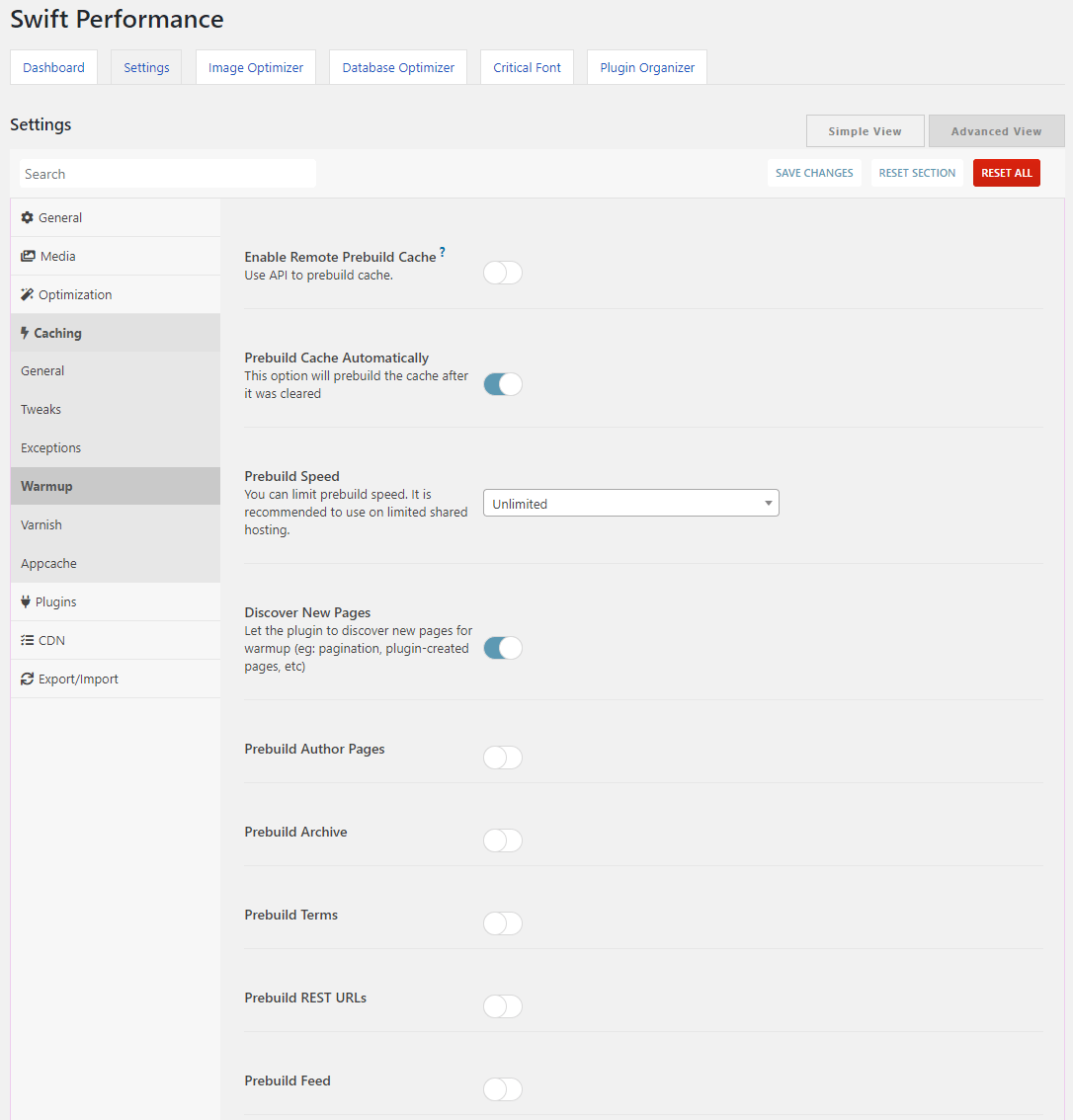Screen dimensions: 1073x1120
Task: Switch to the Plugin Organizer tab
Action: (x=647, y=67)
